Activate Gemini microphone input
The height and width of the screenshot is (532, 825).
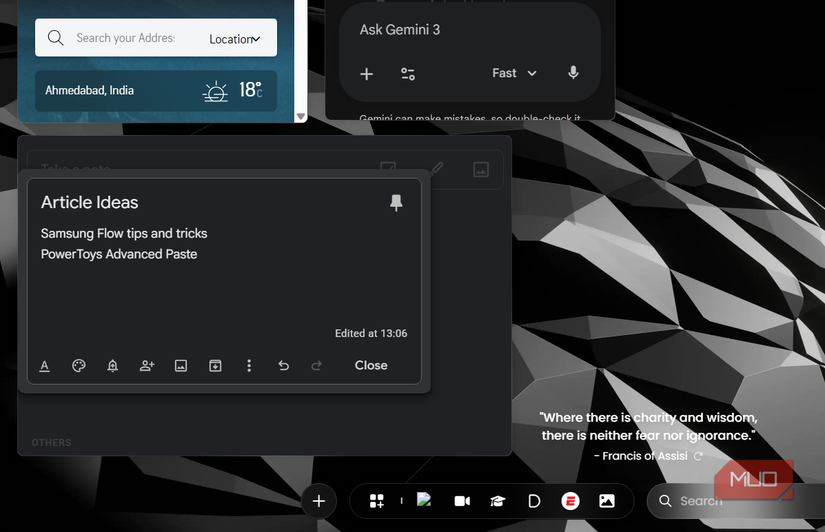tap(574, 73)
